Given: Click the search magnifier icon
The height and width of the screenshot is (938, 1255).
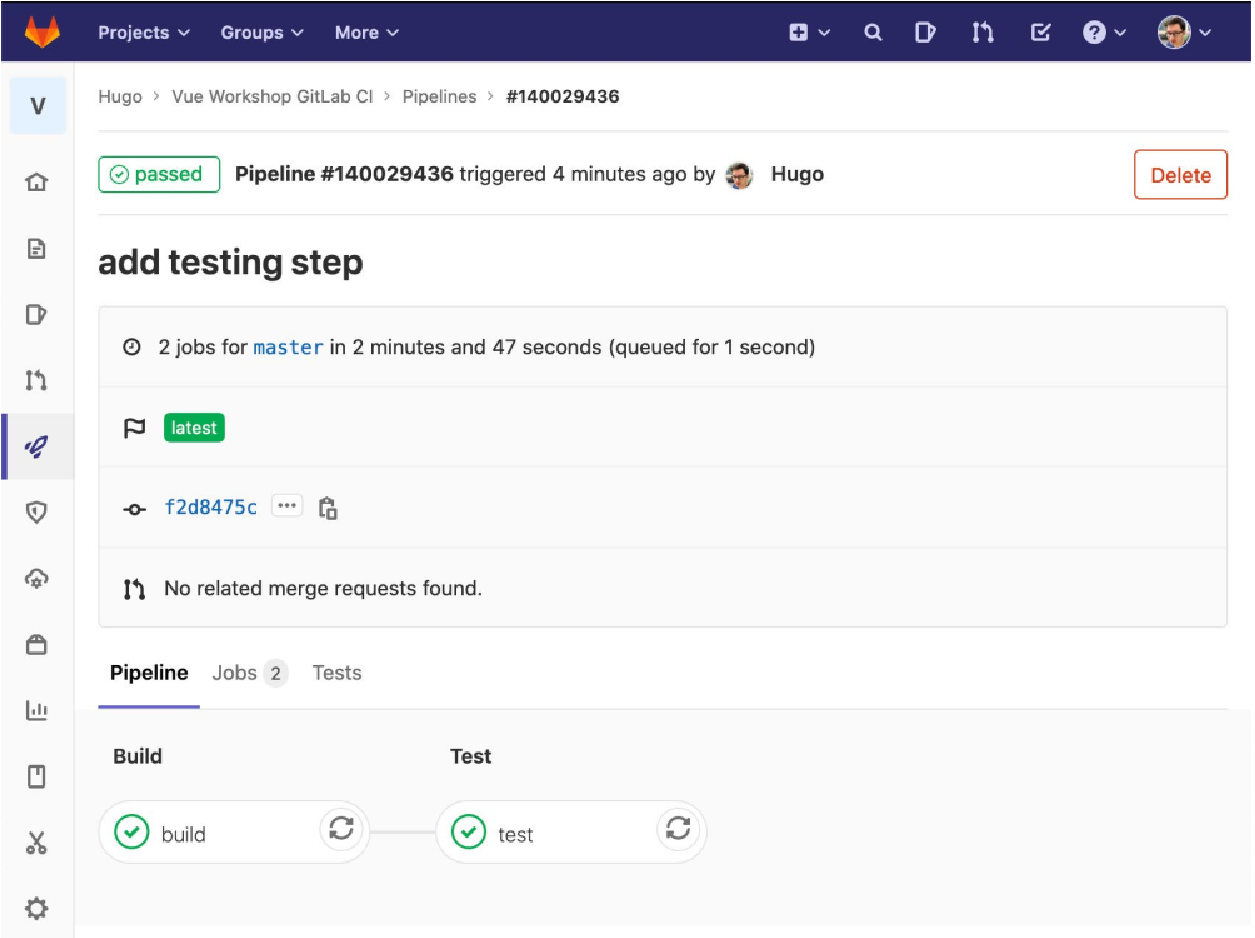Looking at the screenshot, I should coord(873,32).
